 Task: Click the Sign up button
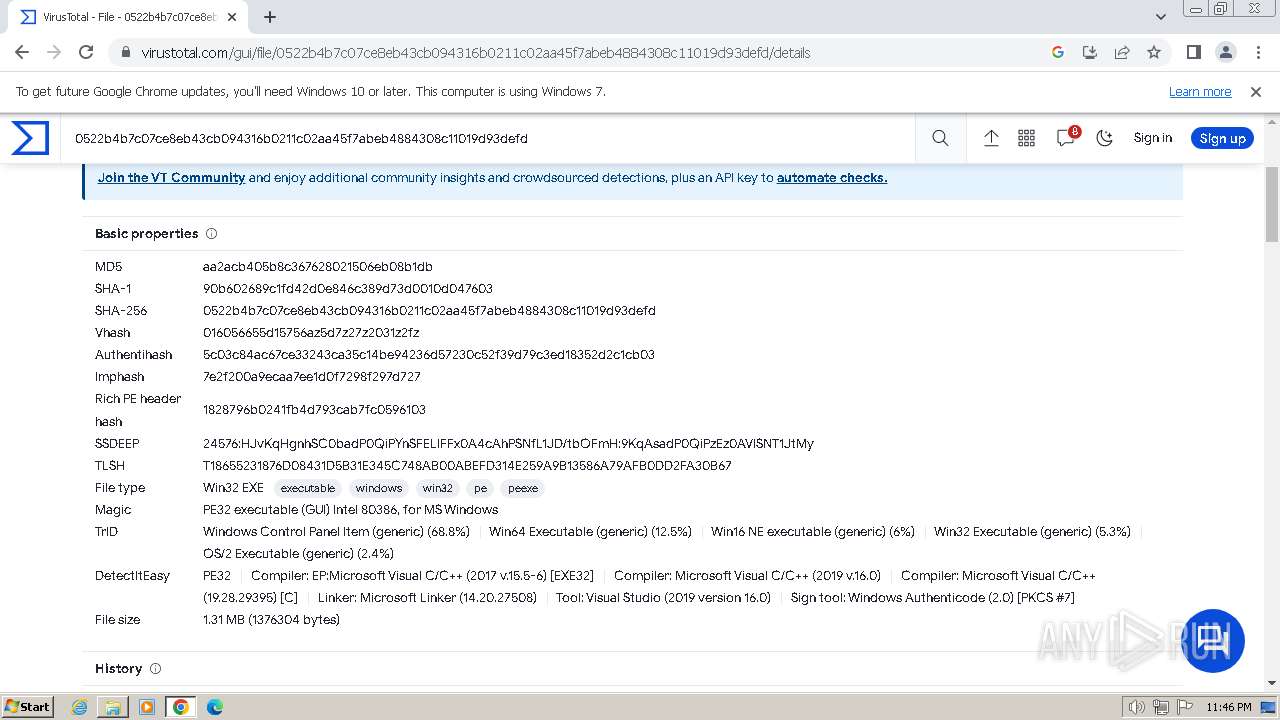[x=1222, y=138]
